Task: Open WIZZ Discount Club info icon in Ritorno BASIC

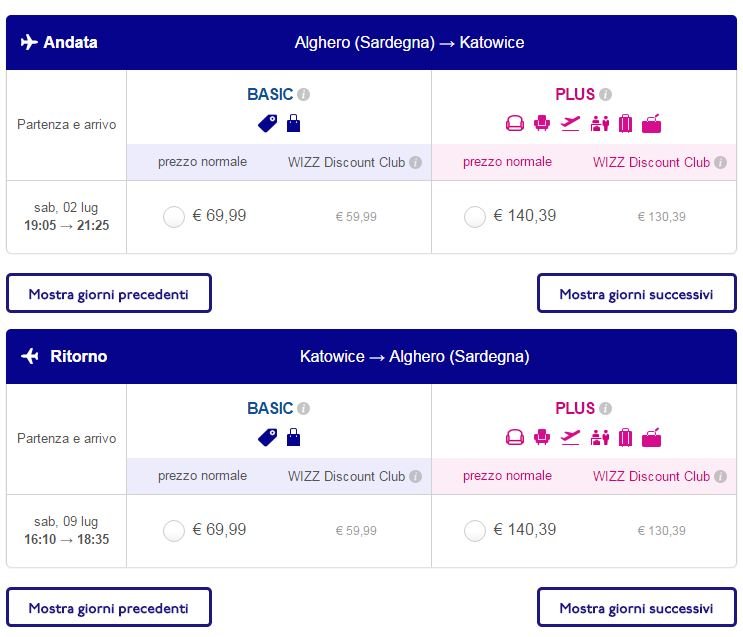Action: (x=416, y=476)
